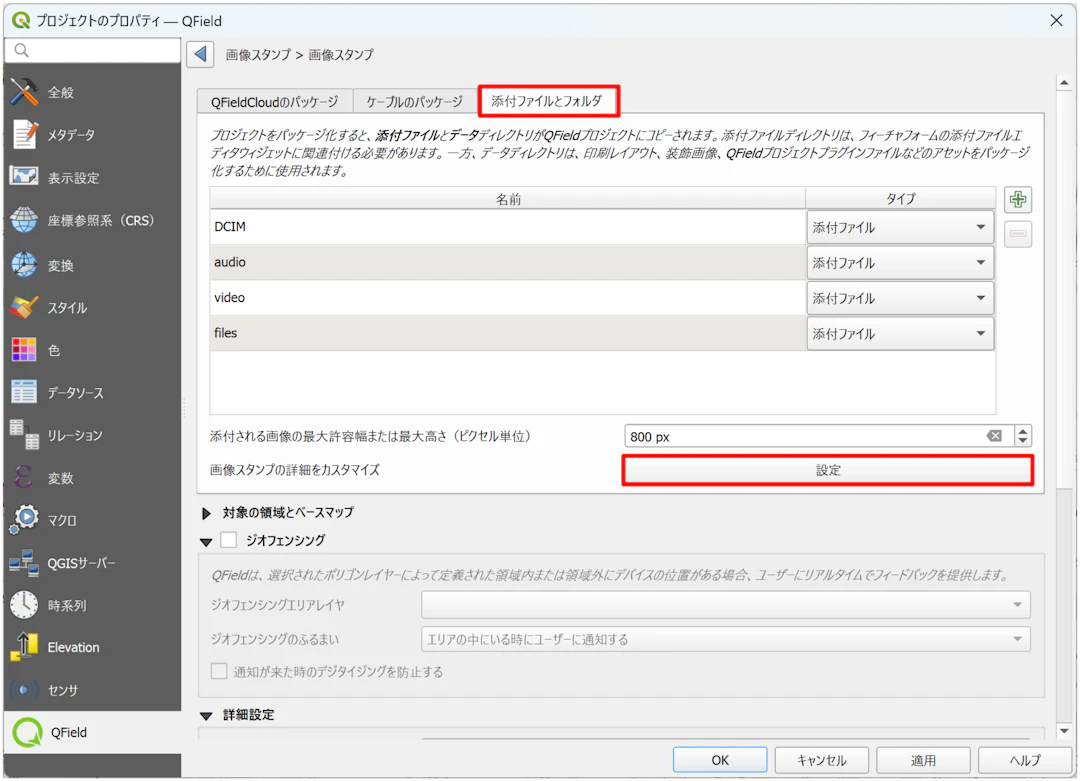The image size is (1080, 781).
Task: Click the sidebar search field
Action: pos(93,50)
